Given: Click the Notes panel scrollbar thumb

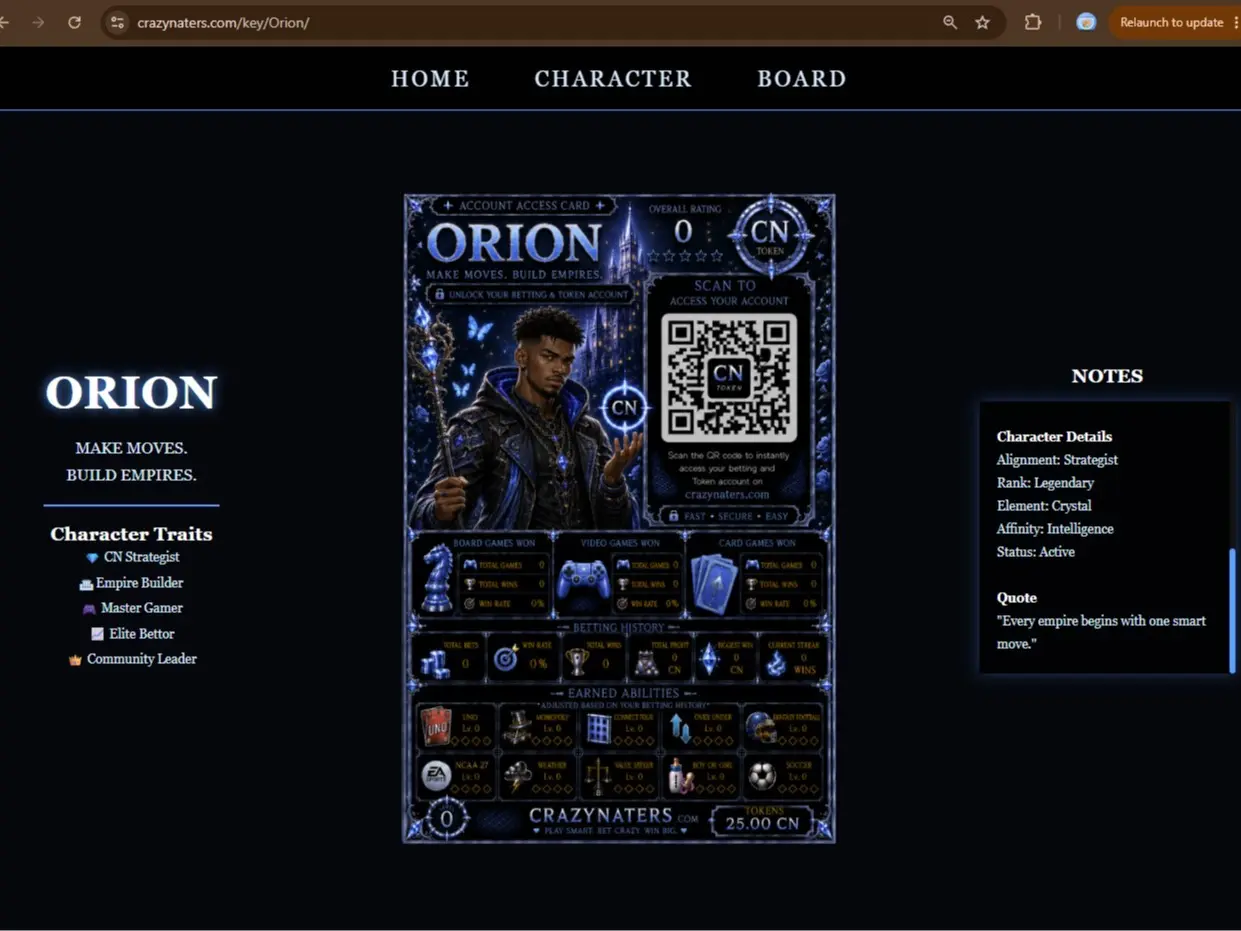Looking at the screenshot, I should coord(1232,610).
